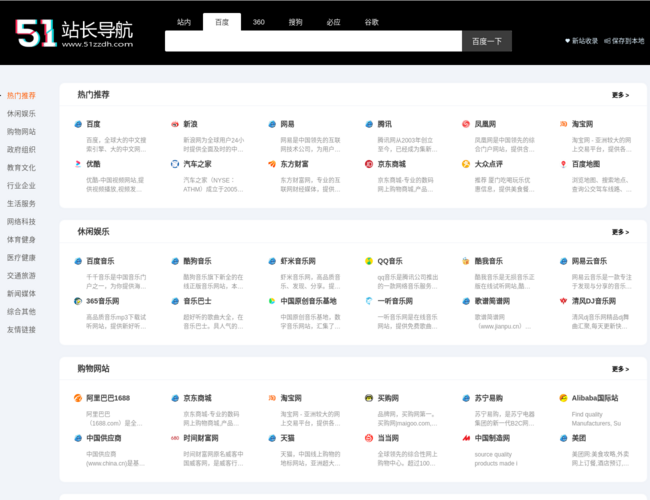Click the red 凤凰网 icon
The image size is (650, 500).
(466, 124)
